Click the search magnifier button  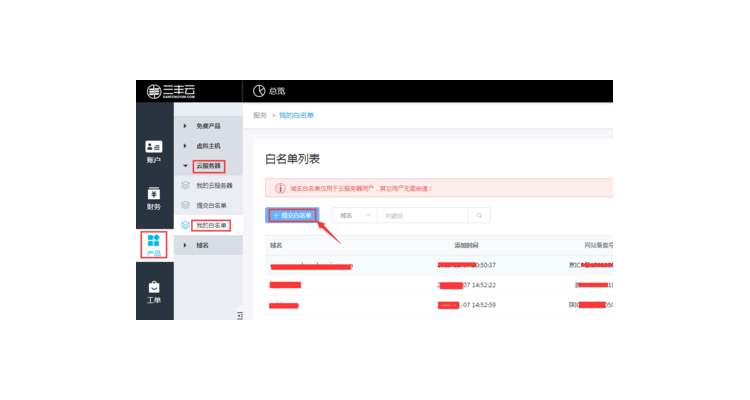tap(479, 215)
